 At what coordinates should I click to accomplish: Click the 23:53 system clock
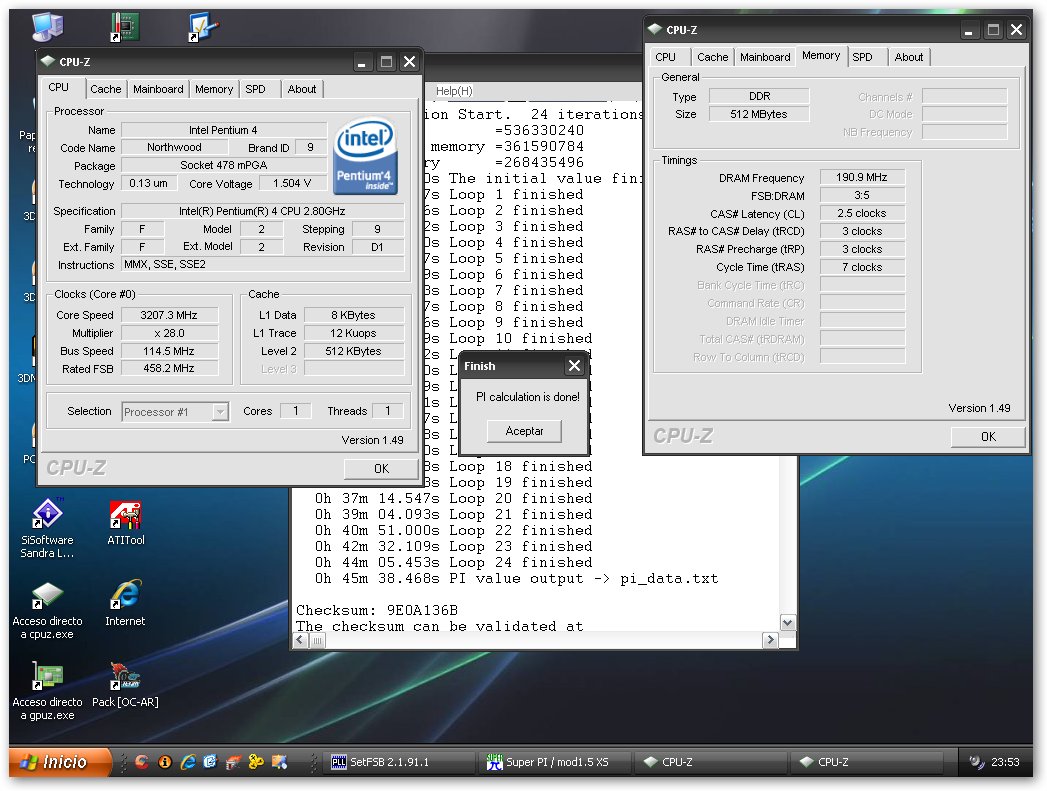click(x=1005, y=762)
